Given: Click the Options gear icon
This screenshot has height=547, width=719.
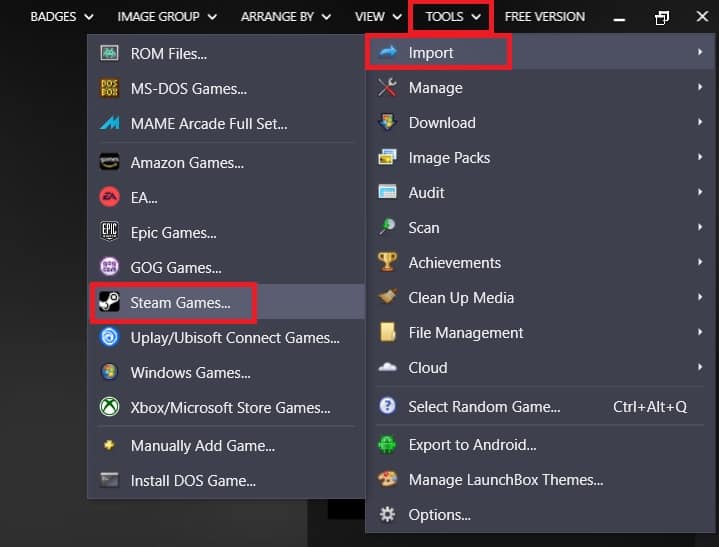Looking at the screenshot, I should coord(387,514).
